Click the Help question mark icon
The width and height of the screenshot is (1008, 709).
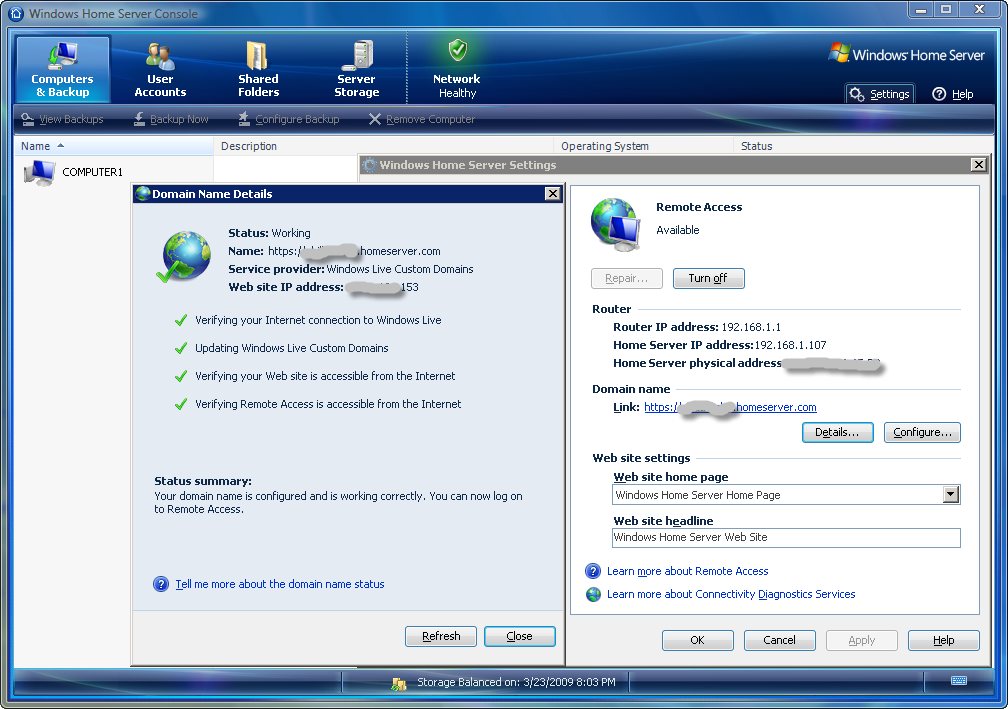point(939,94)
